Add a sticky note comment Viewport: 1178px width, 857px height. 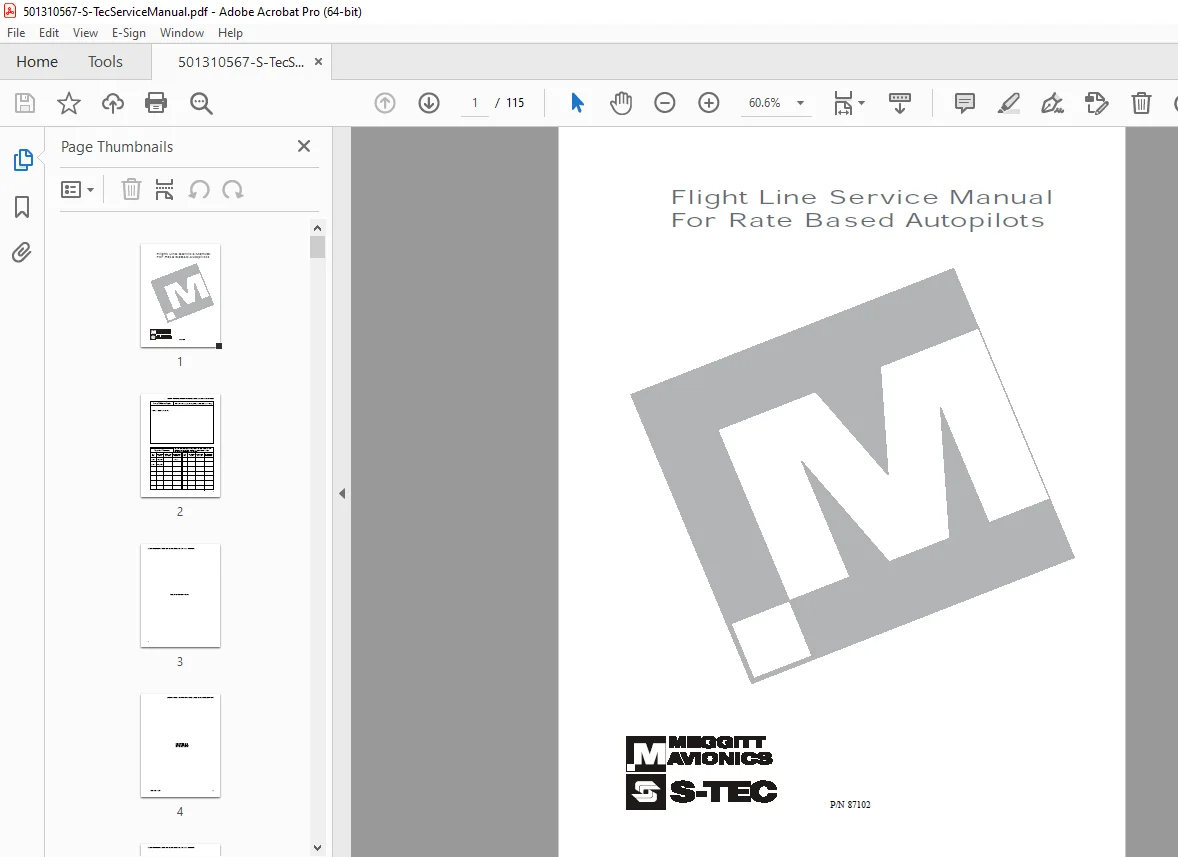(965, 103)
